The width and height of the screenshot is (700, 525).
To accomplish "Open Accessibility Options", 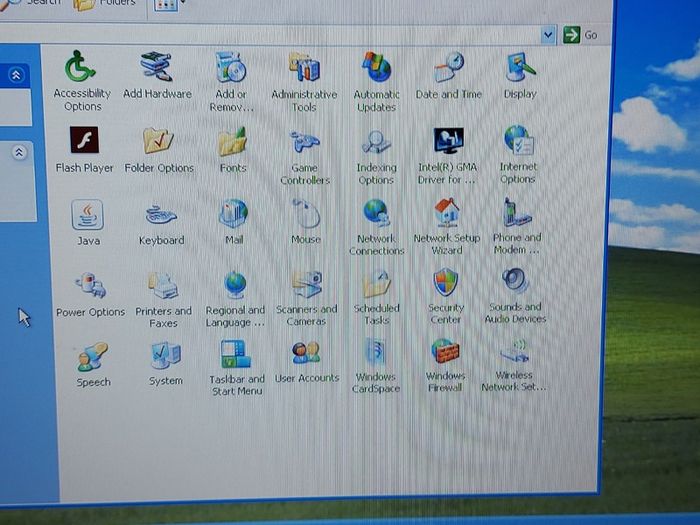I will pos(82,80).
